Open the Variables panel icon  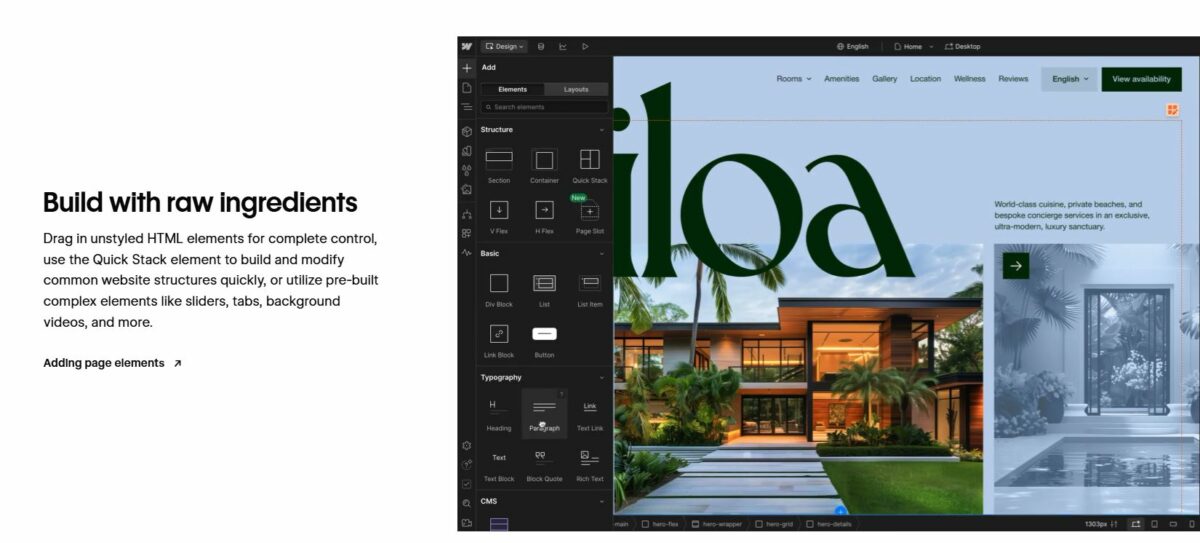[x=467, y=170]
